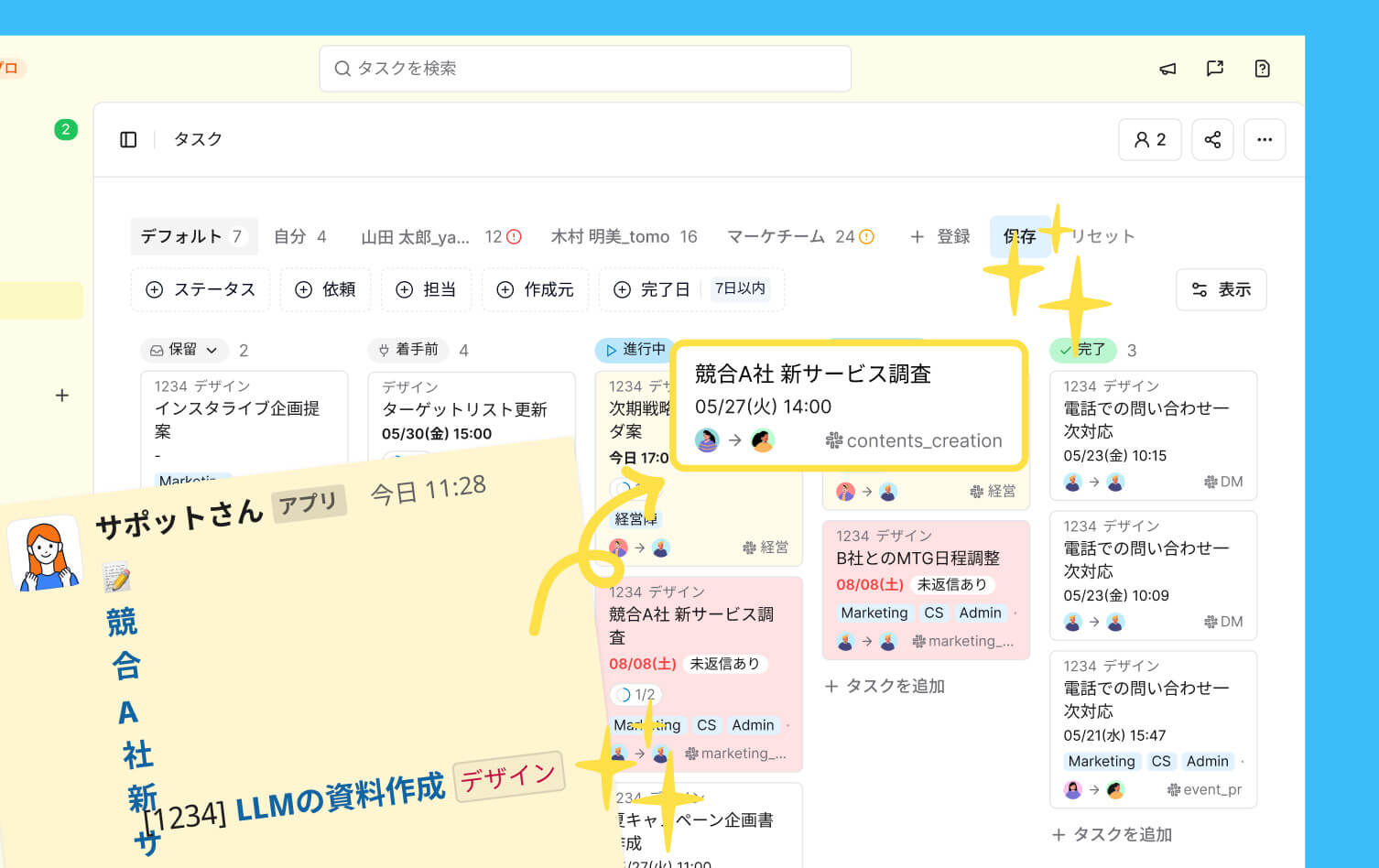Open the three-dot more menu
Screen dimensions: 1379x868
(1265, 139)
